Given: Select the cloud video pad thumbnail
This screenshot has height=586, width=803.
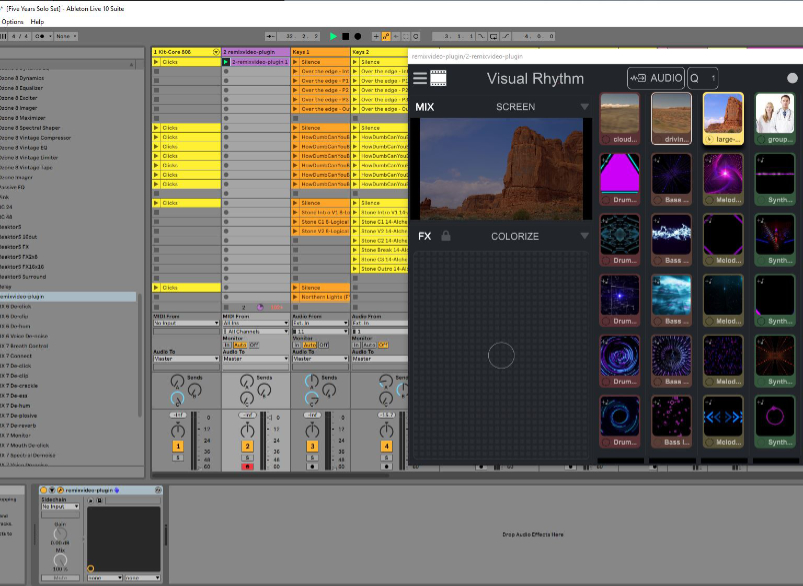Looking at the screenshot, I should (618, 115).
